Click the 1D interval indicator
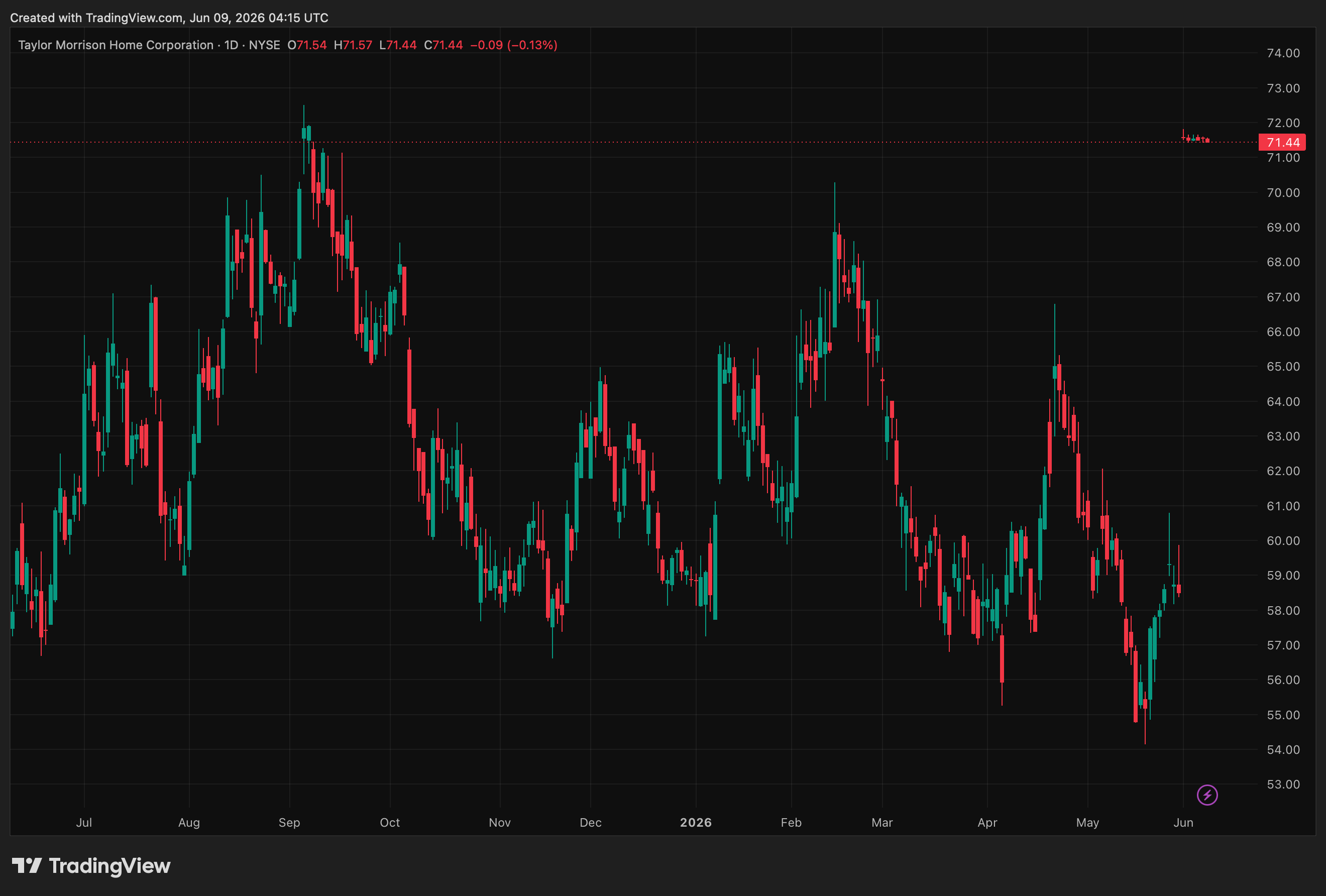Screen dimensions: 1326x896 tap(231, 45)
